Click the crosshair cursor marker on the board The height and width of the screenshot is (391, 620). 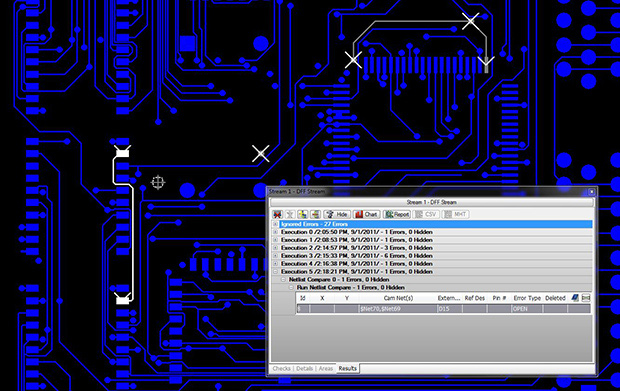coord(158,182)
